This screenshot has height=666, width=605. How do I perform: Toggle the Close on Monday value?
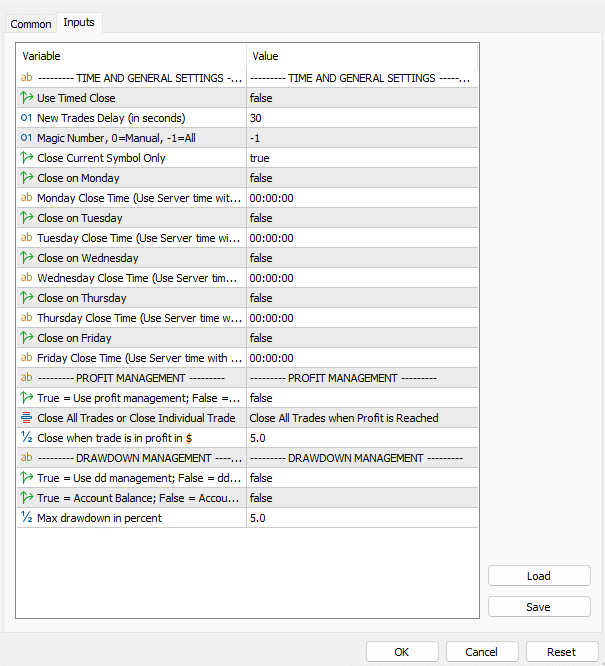tap(362, 178)
